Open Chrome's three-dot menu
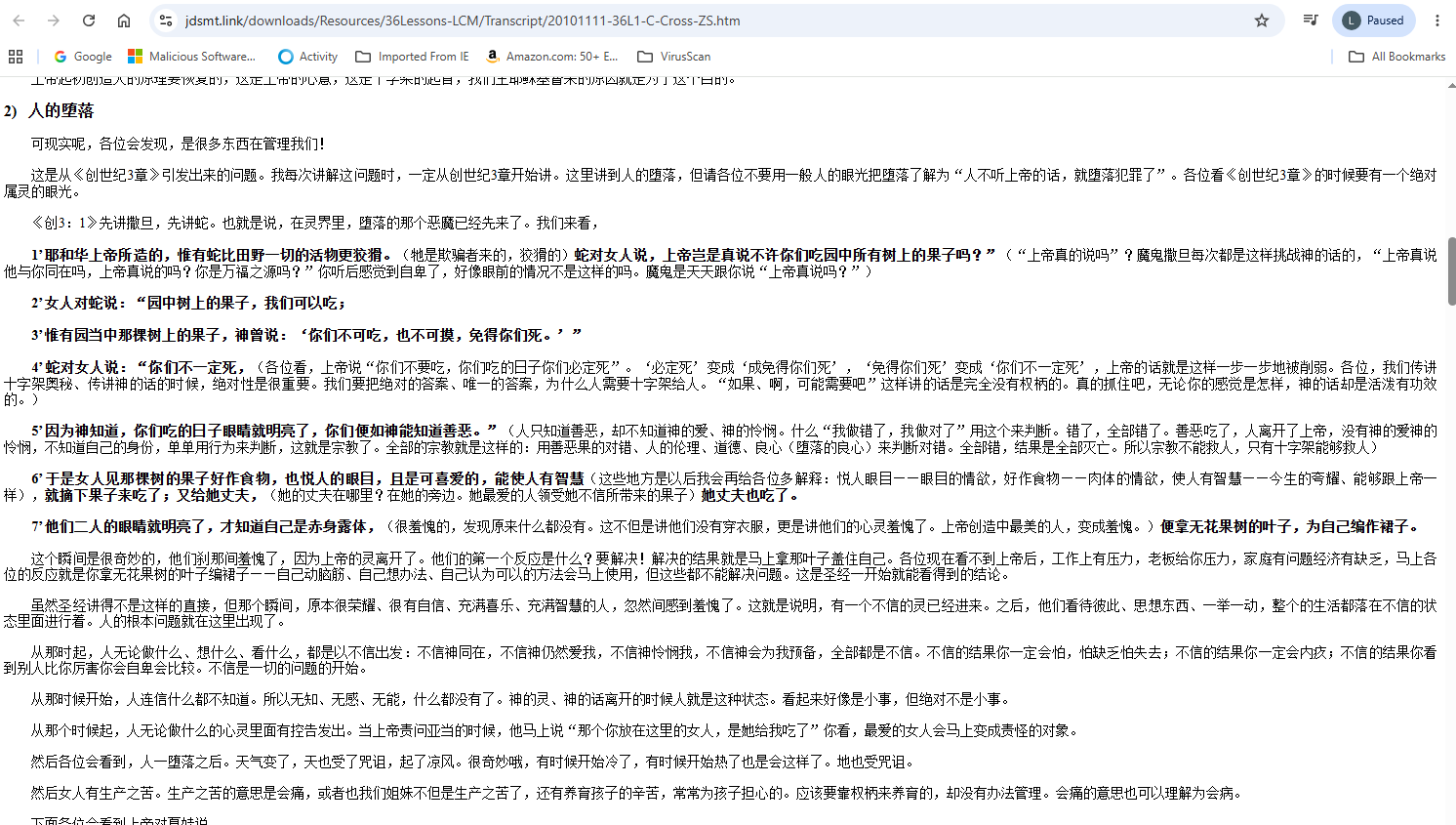This screenshot has height=825, width=1456. pyautogui.click(x=1437, y=21)
